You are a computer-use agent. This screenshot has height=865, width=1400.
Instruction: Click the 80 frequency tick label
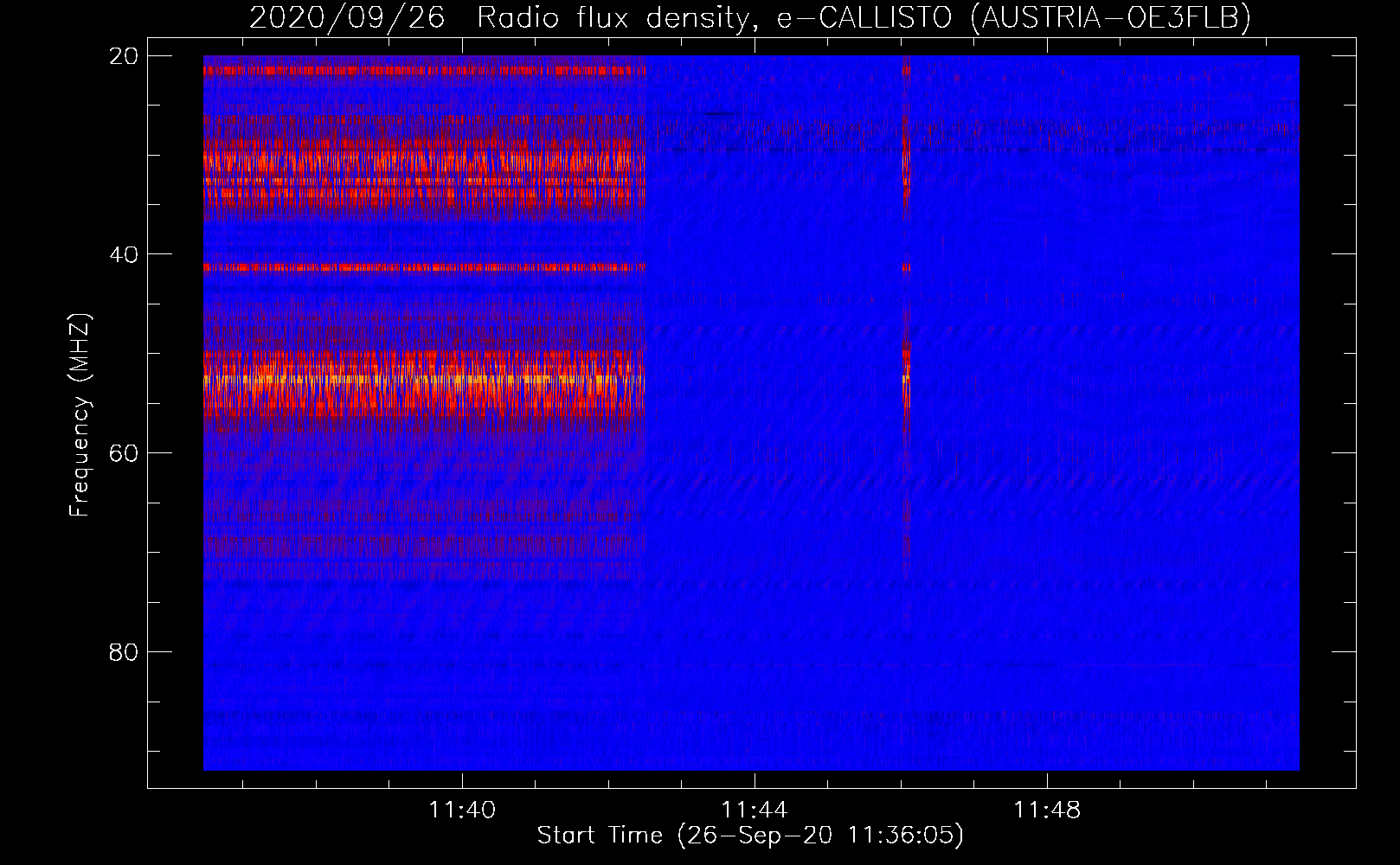pyautogui.click(x=125, y=651)
